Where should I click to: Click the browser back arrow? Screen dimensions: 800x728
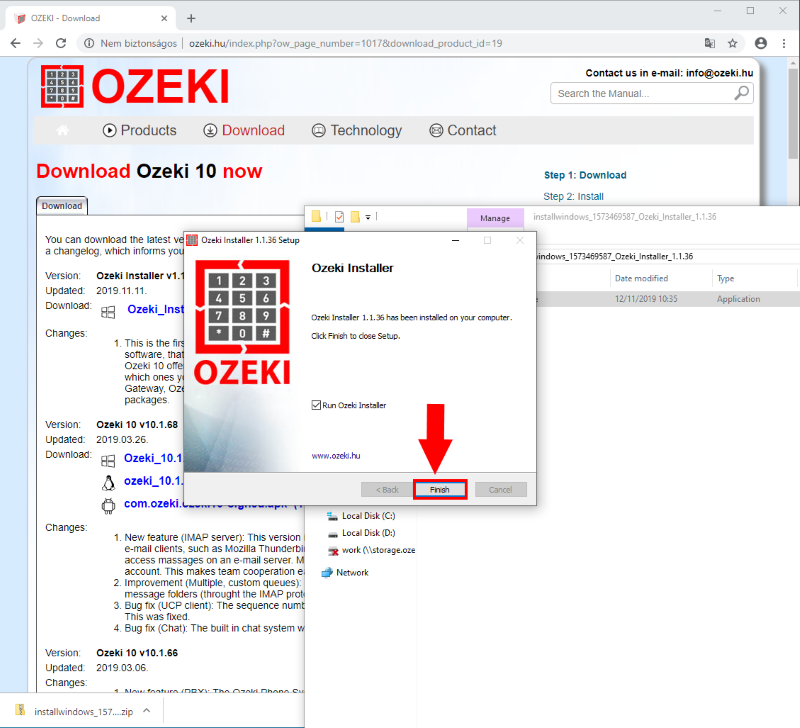pos(15,43)
